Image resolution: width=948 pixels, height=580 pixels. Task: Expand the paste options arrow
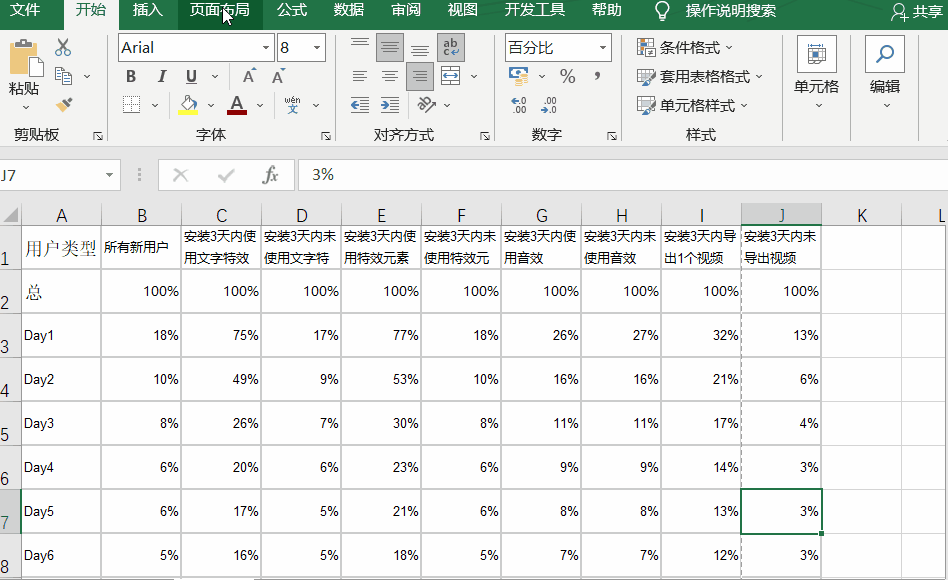click(25, 108)
